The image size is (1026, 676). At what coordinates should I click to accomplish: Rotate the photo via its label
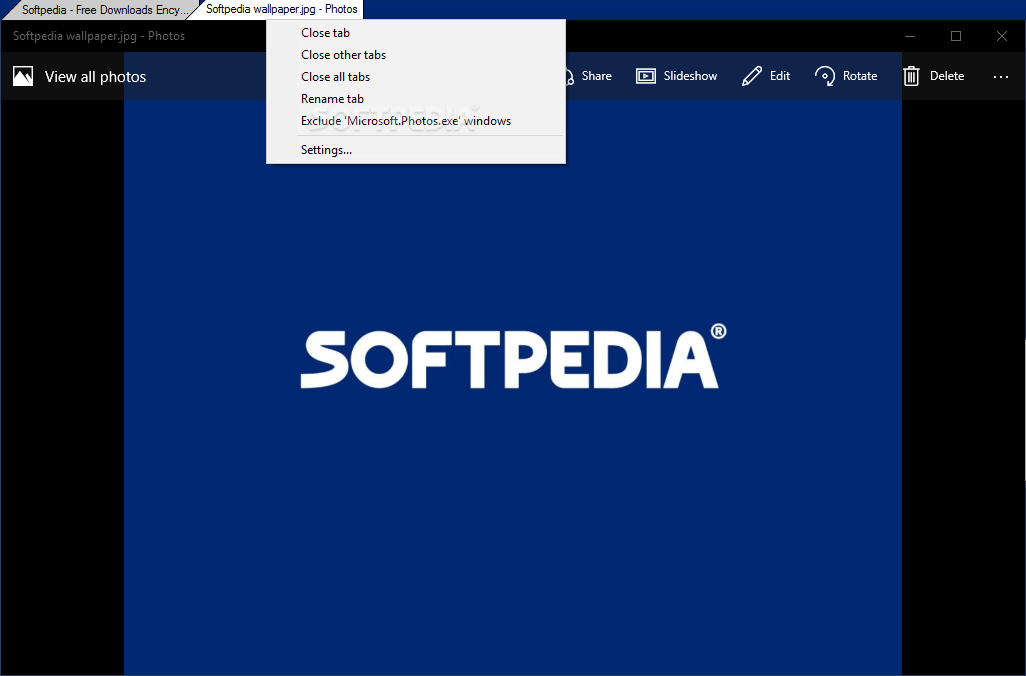[x=860, y=76]
